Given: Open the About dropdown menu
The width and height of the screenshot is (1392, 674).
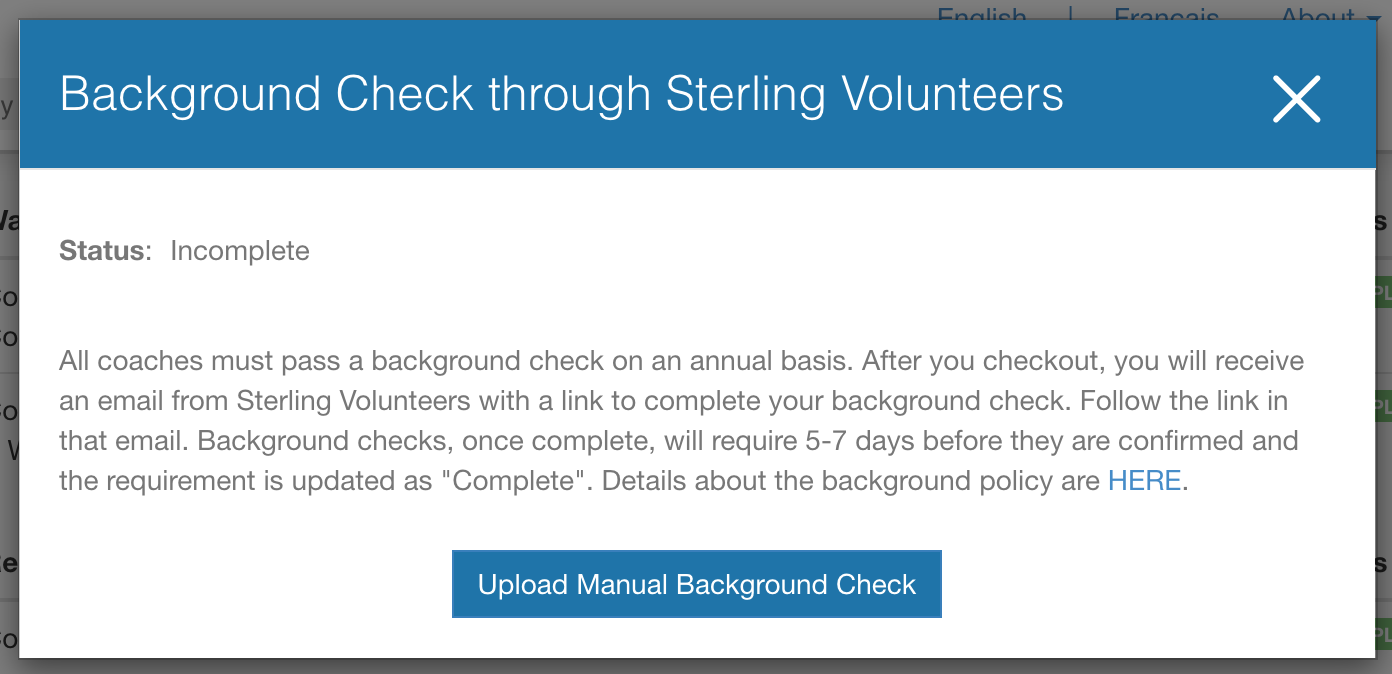Looking at the screenshot, I should point(1317,14).
